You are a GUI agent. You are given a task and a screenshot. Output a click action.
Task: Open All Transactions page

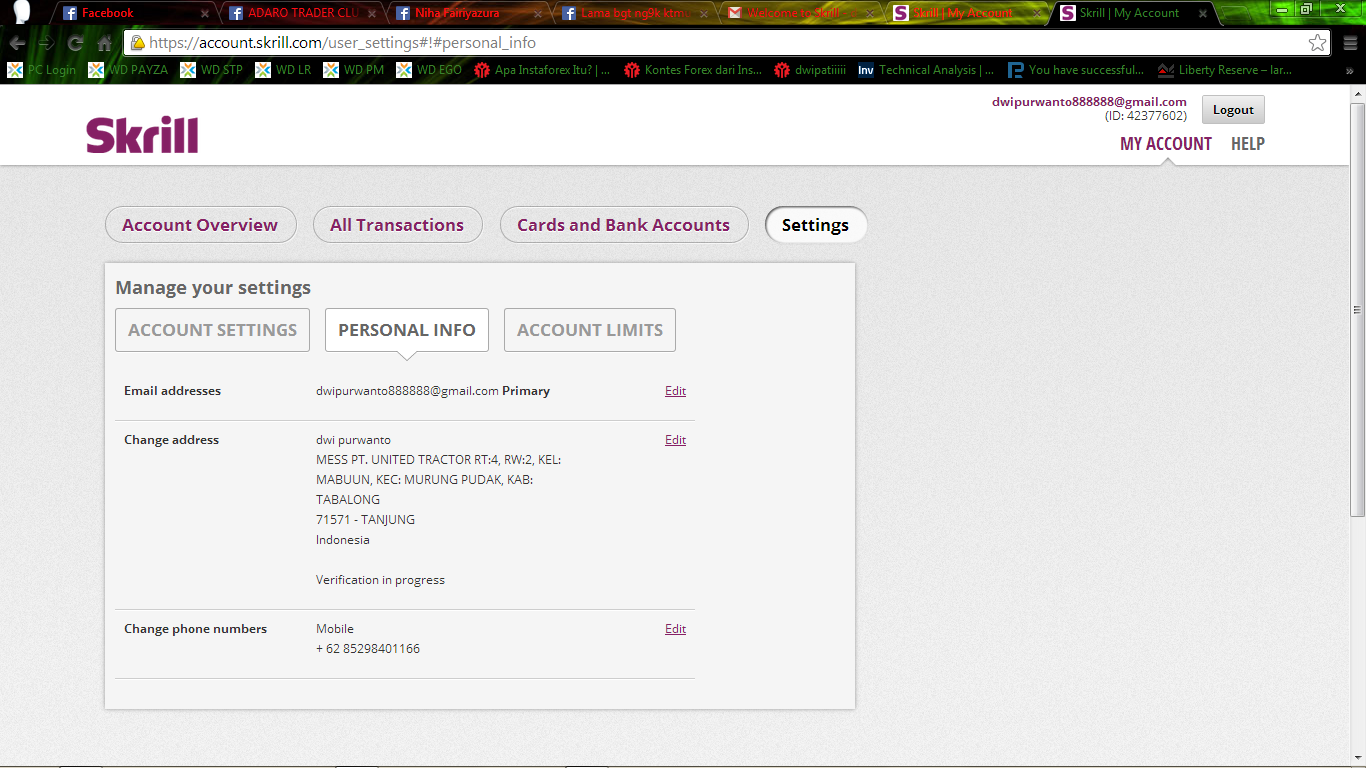pos(397,225)
